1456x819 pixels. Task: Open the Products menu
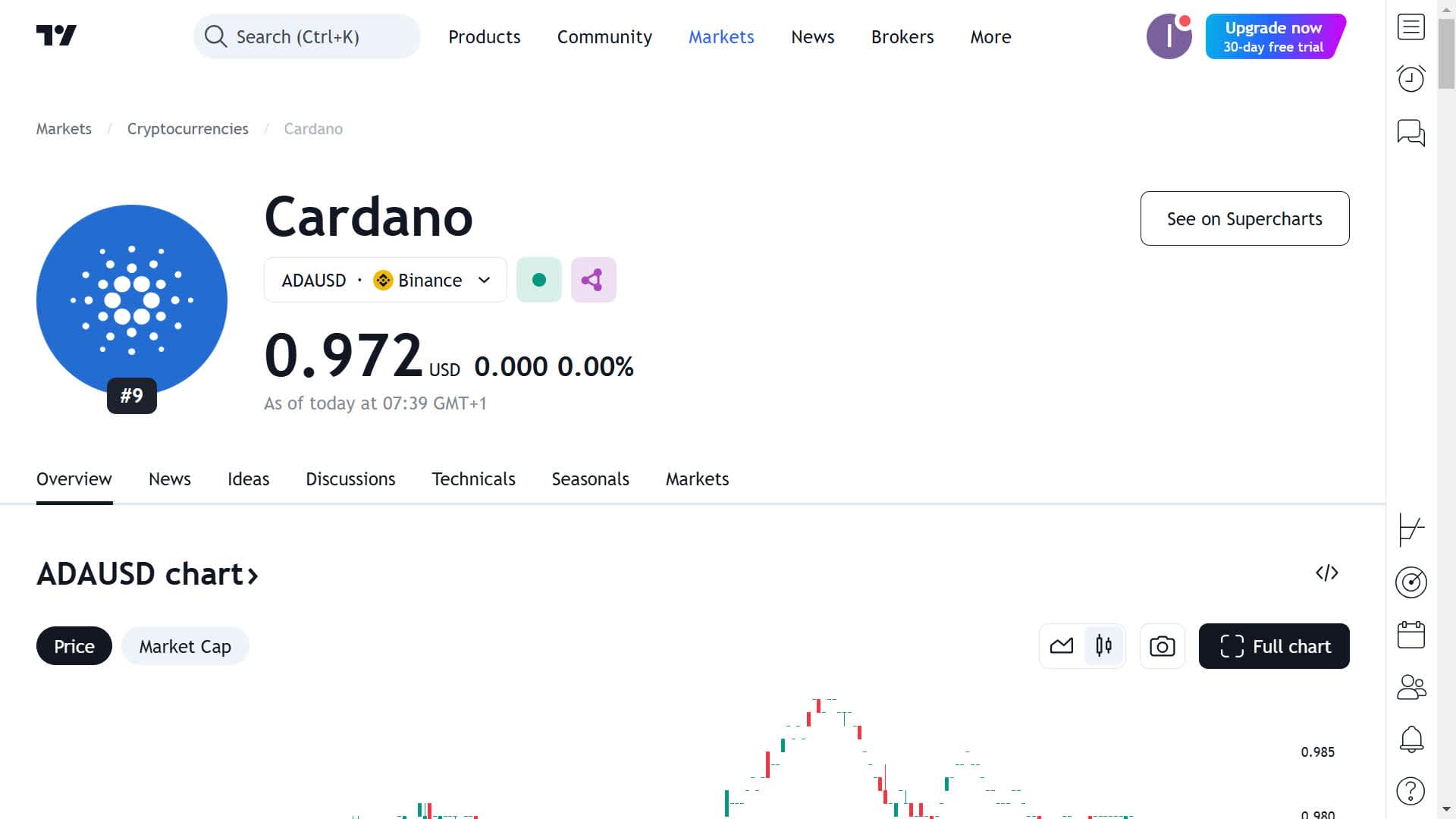pos(484,36)
